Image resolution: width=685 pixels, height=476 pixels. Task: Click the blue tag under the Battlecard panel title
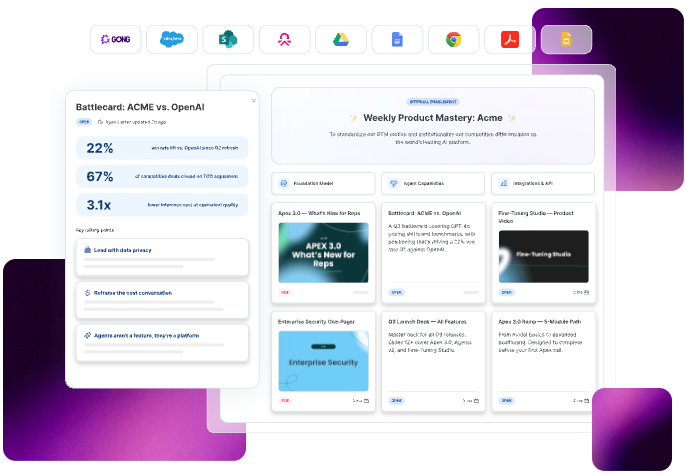[84, 122]
